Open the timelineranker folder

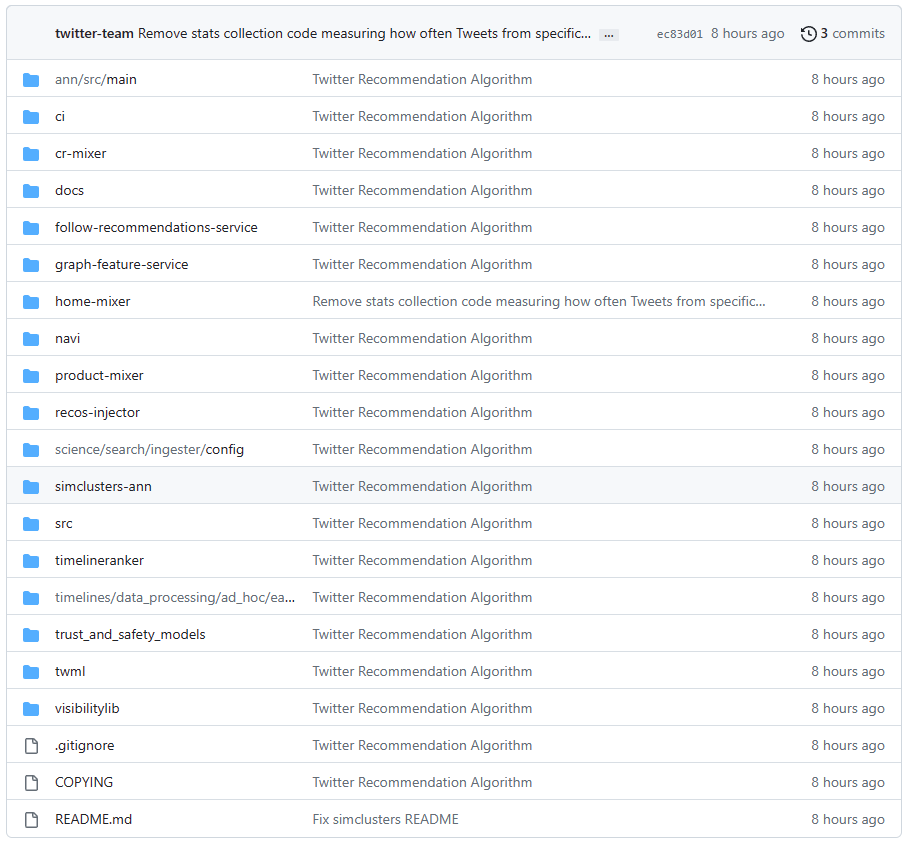(x=99, y=561)
